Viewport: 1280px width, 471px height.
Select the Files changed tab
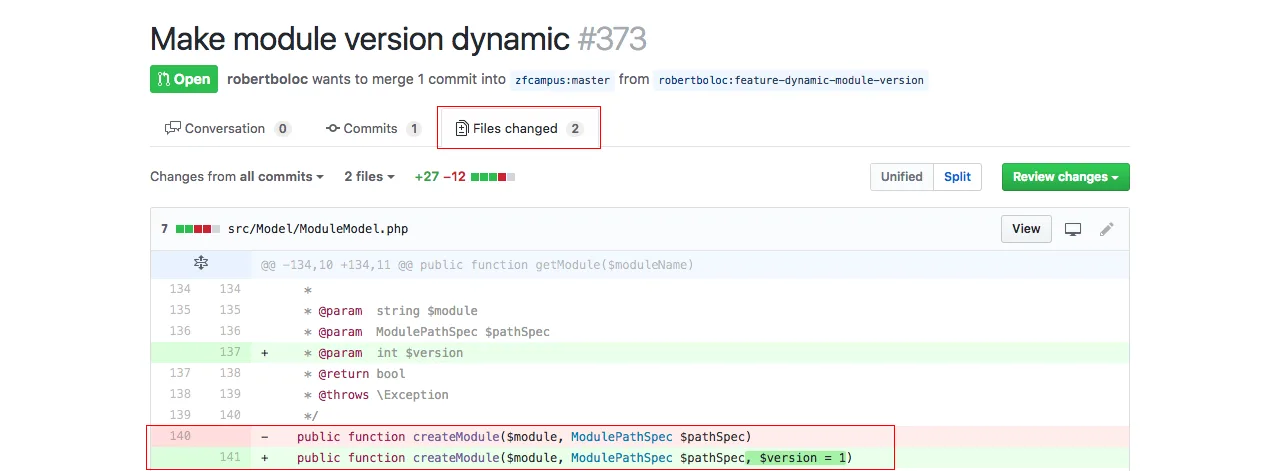click(520, 128)
